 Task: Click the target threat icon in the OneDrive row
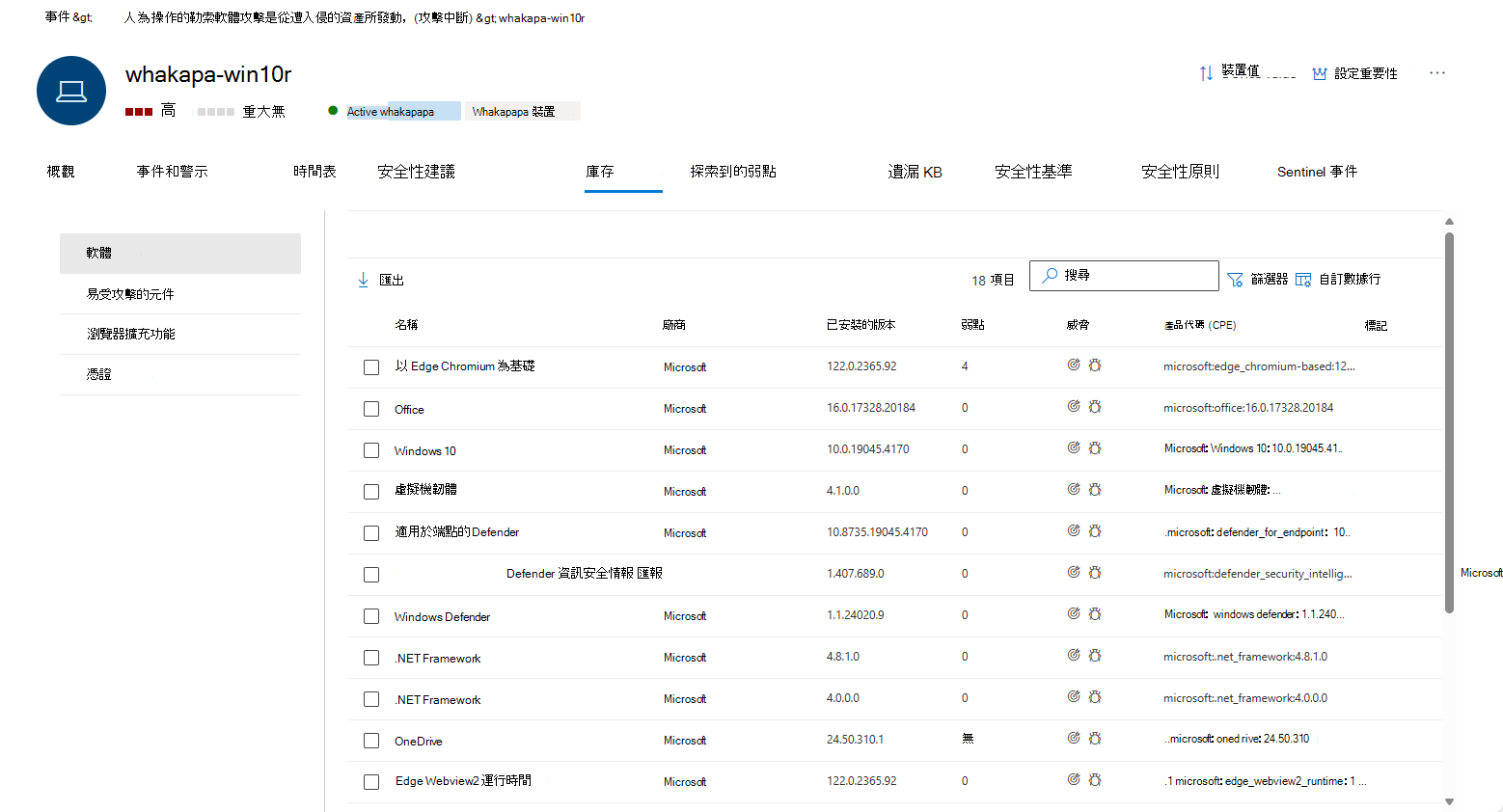click(x=1074, y=739)
